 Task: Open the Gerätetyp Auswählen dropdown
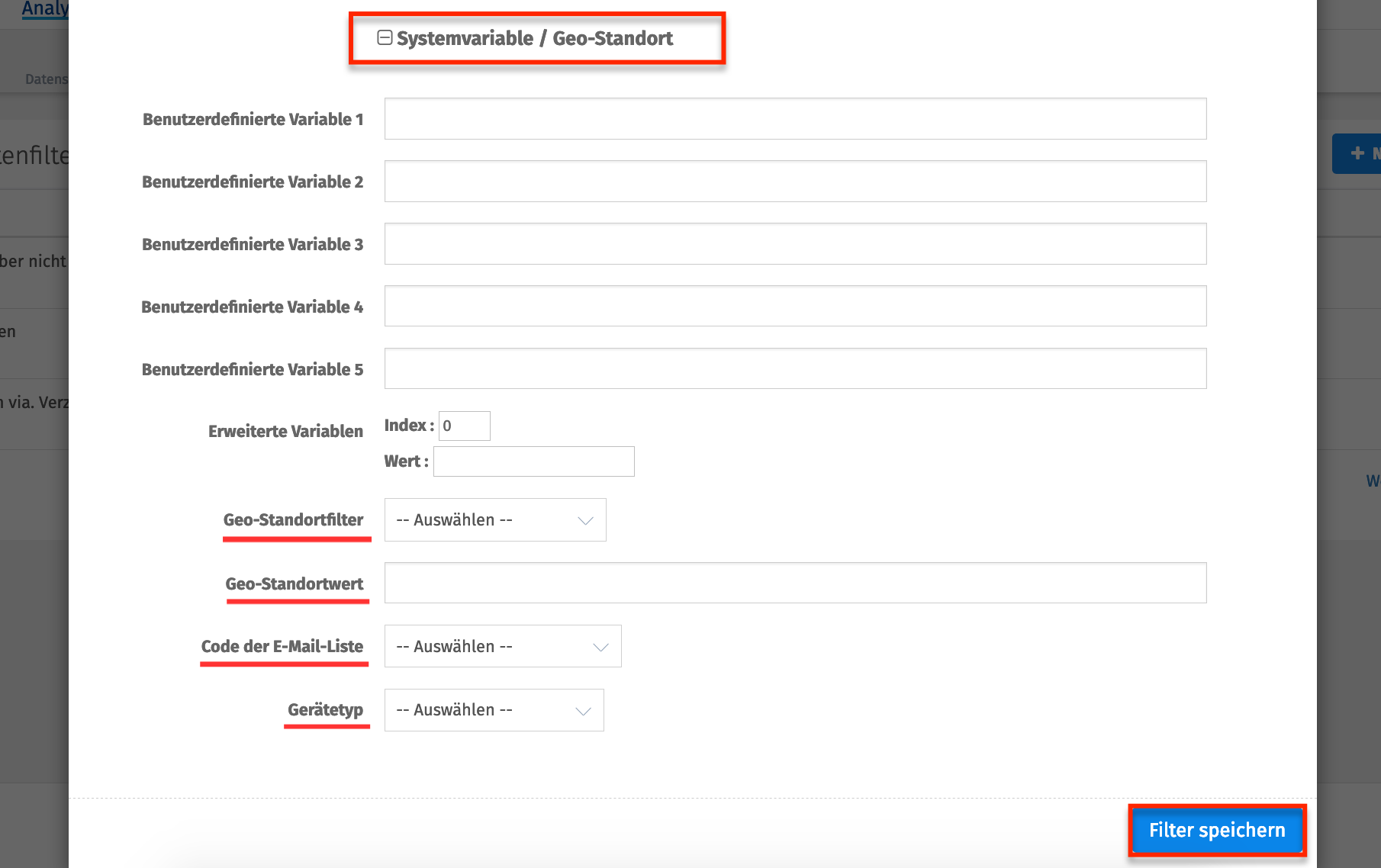coord(493,709)
